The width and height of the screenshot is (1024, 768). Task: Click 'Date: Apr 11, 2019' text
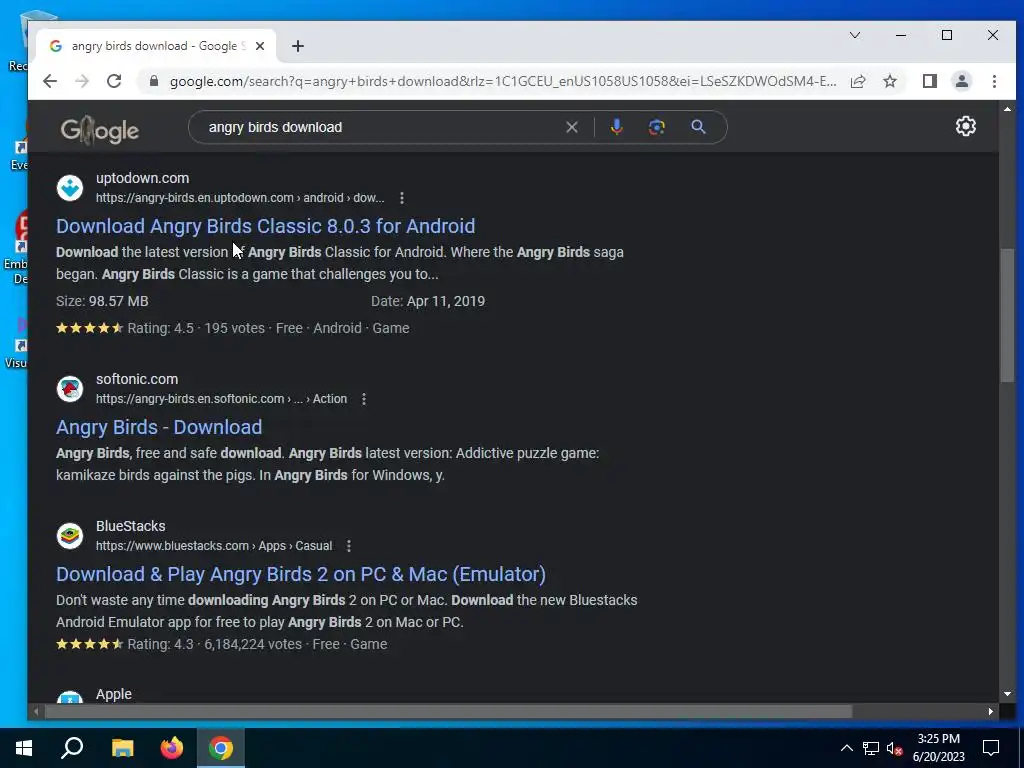coord(428,302)
